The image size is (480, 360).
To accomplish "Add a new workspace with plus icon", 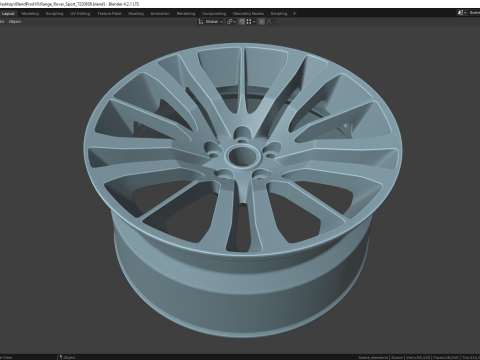I will [x=294, y=14].
